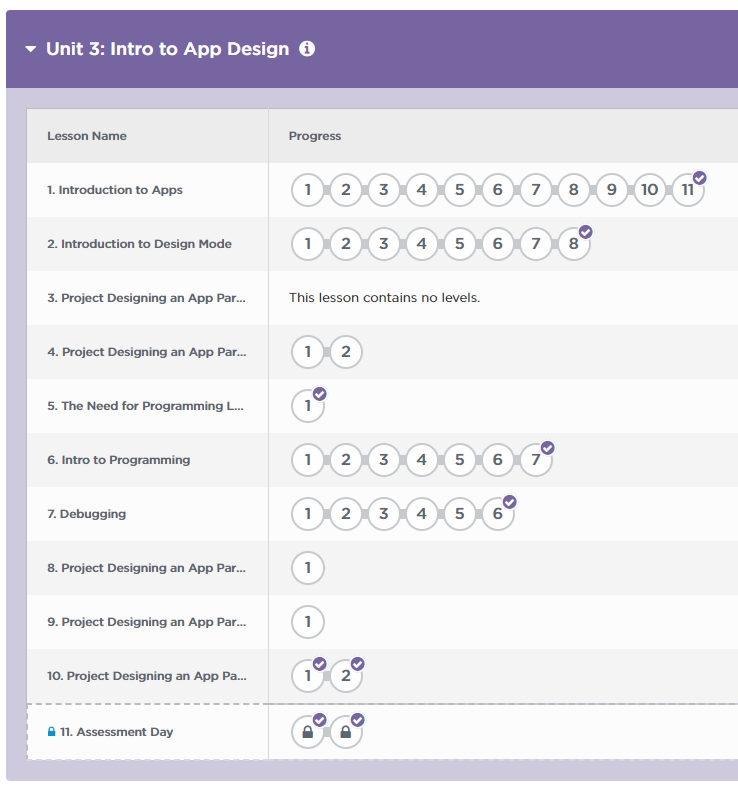Open level 1 of The Need for Programming
Screen dimensions: 738x793
[307, 406]
